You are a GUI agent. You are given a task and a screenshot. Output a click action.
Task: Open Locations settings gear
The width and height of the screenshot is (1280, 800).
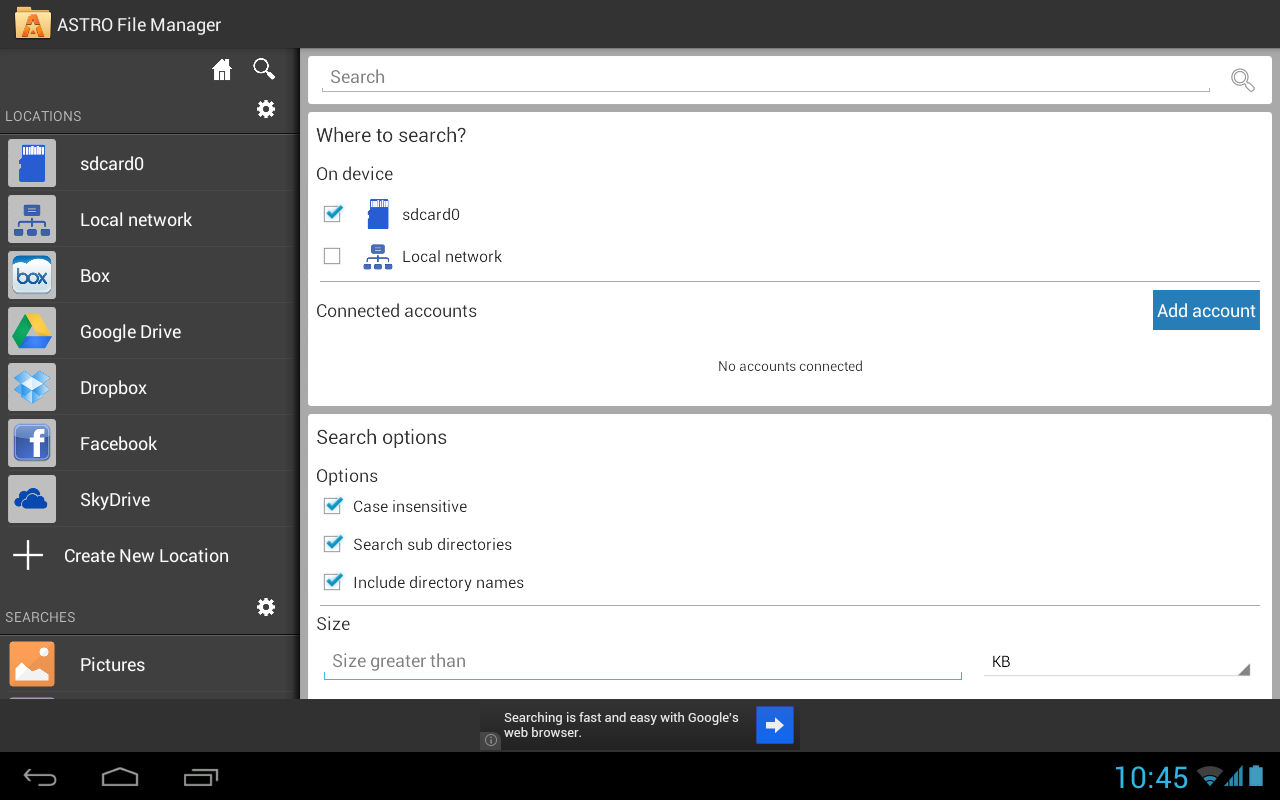point(266,109)
